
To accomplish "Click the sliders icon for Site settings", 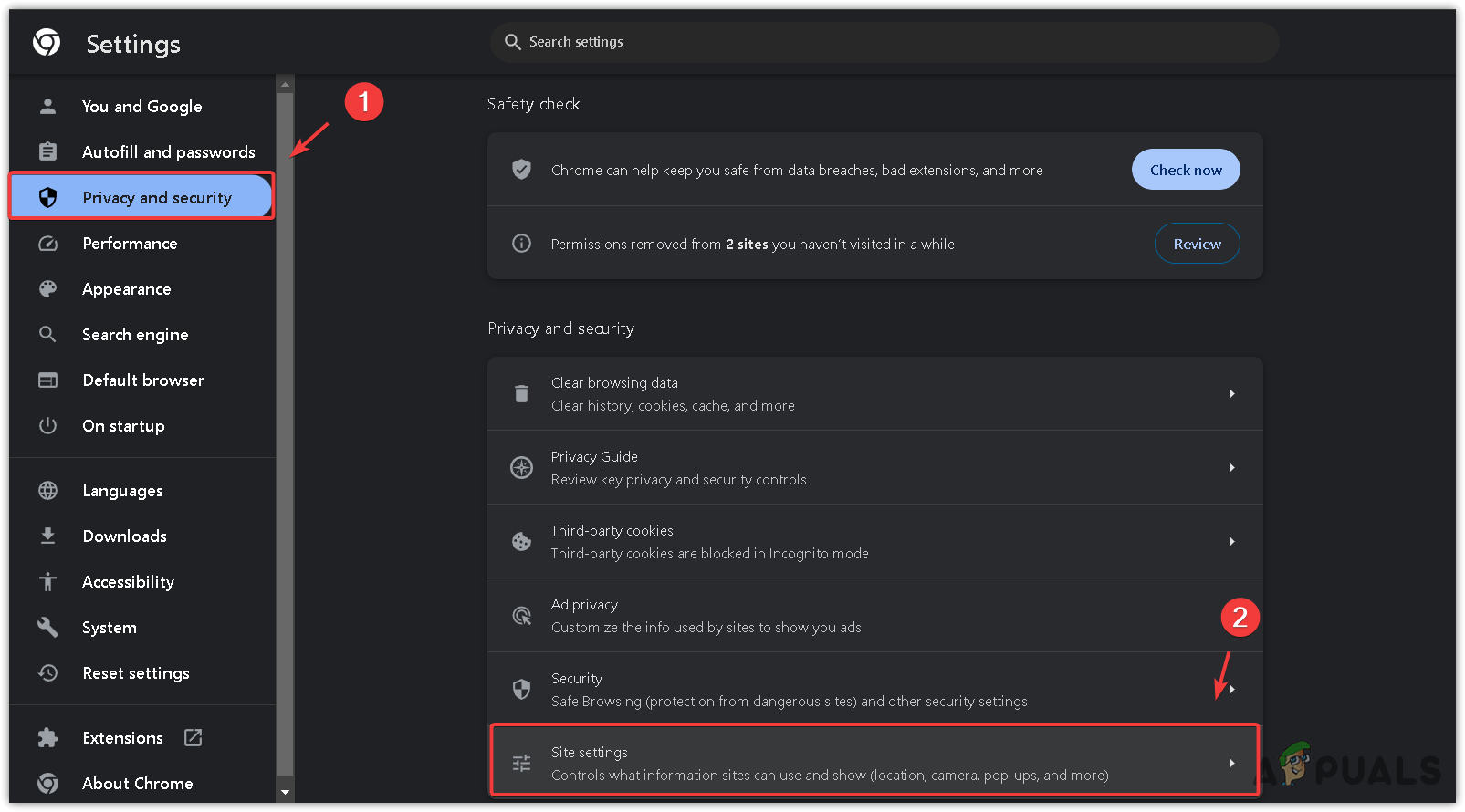I will pyautogui.click(x=521, y=764).
